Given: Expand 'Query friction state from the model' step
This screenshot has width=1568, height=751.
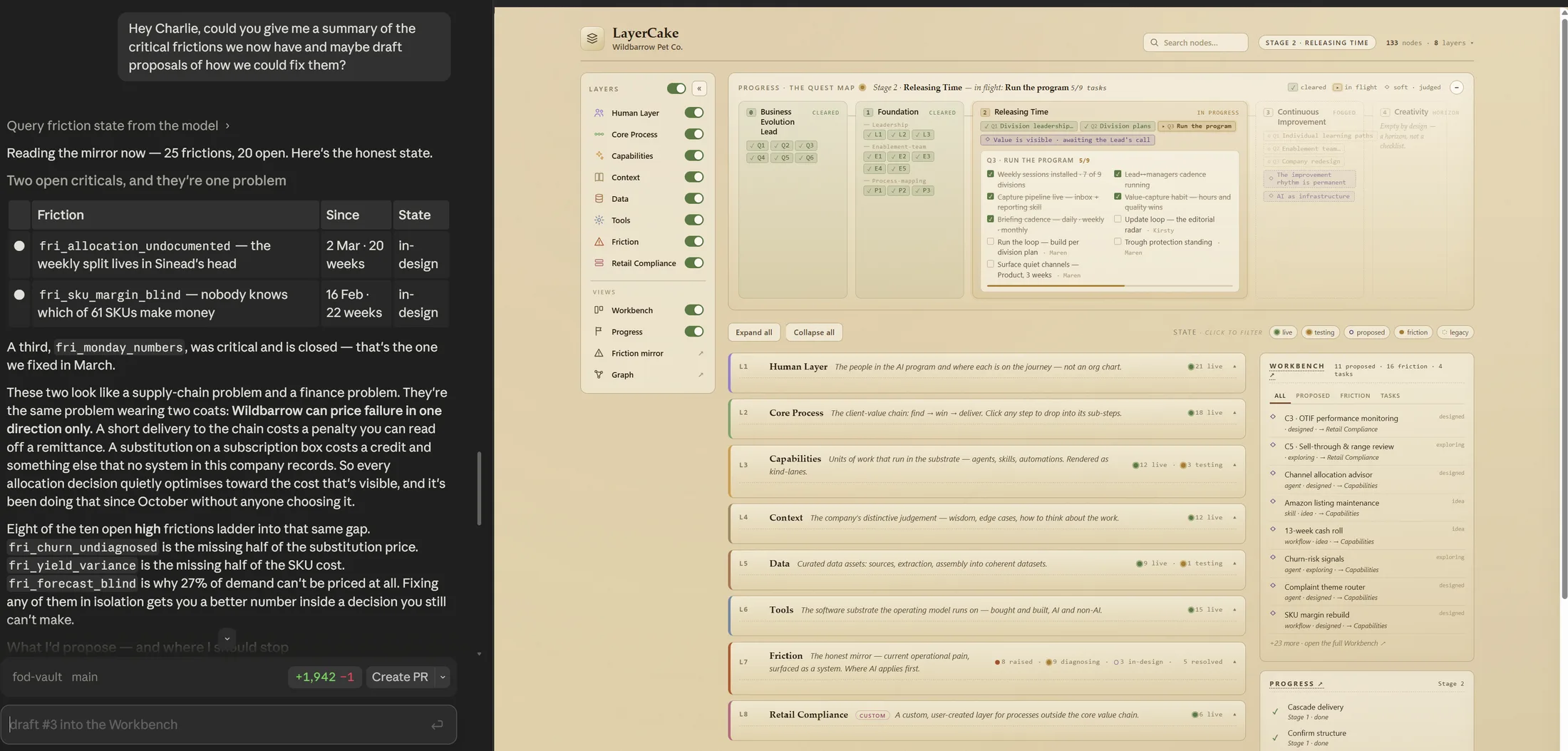Looking at the screenshot, I should pos(118,126).
